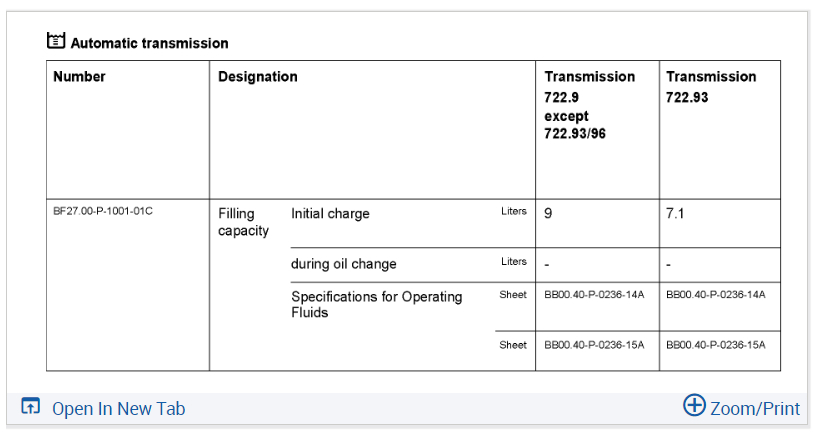Click the Open In New Tab icon

[31, 407]
